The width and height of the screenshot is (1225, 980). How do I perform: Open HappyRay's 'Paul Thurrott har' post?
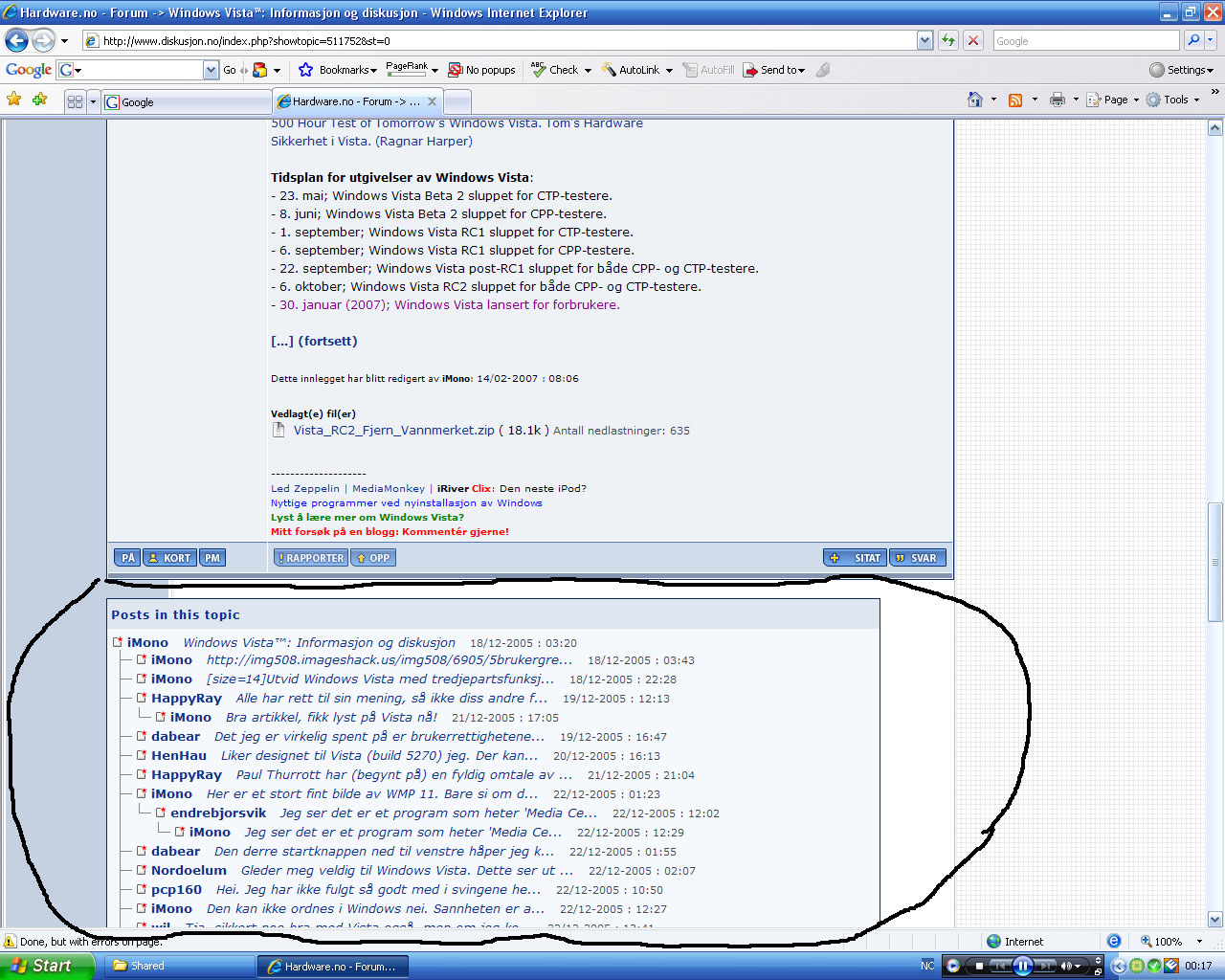(x=404, y=775)
